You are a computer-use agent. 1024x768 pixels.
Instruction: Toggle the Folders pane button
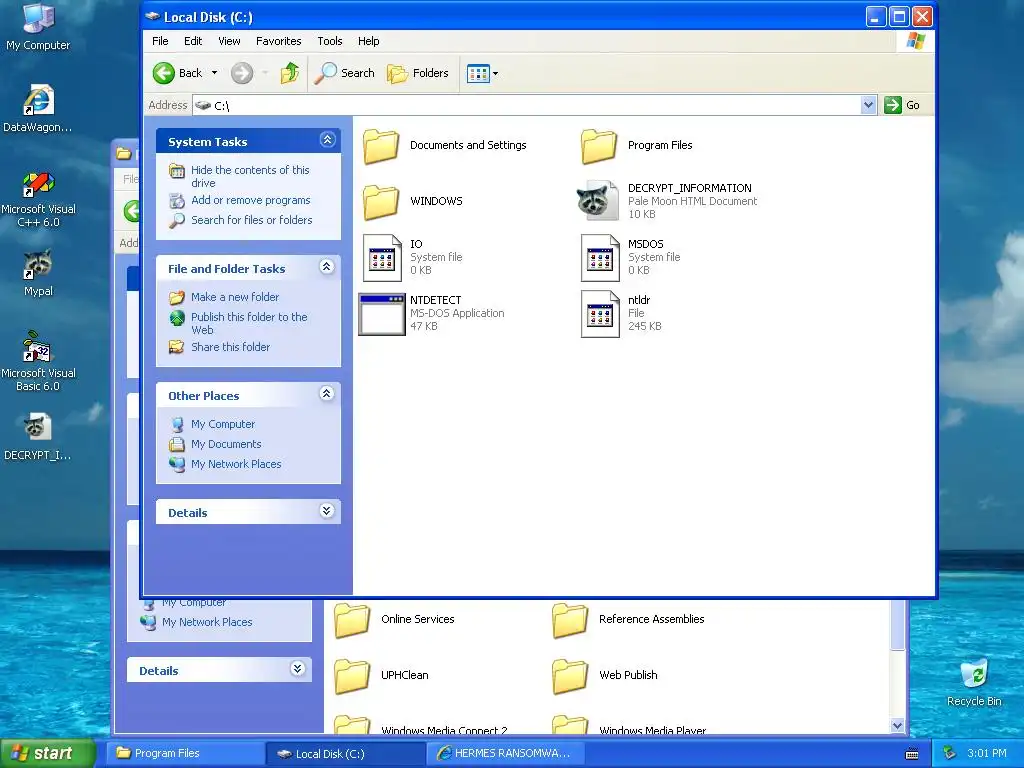417,73
